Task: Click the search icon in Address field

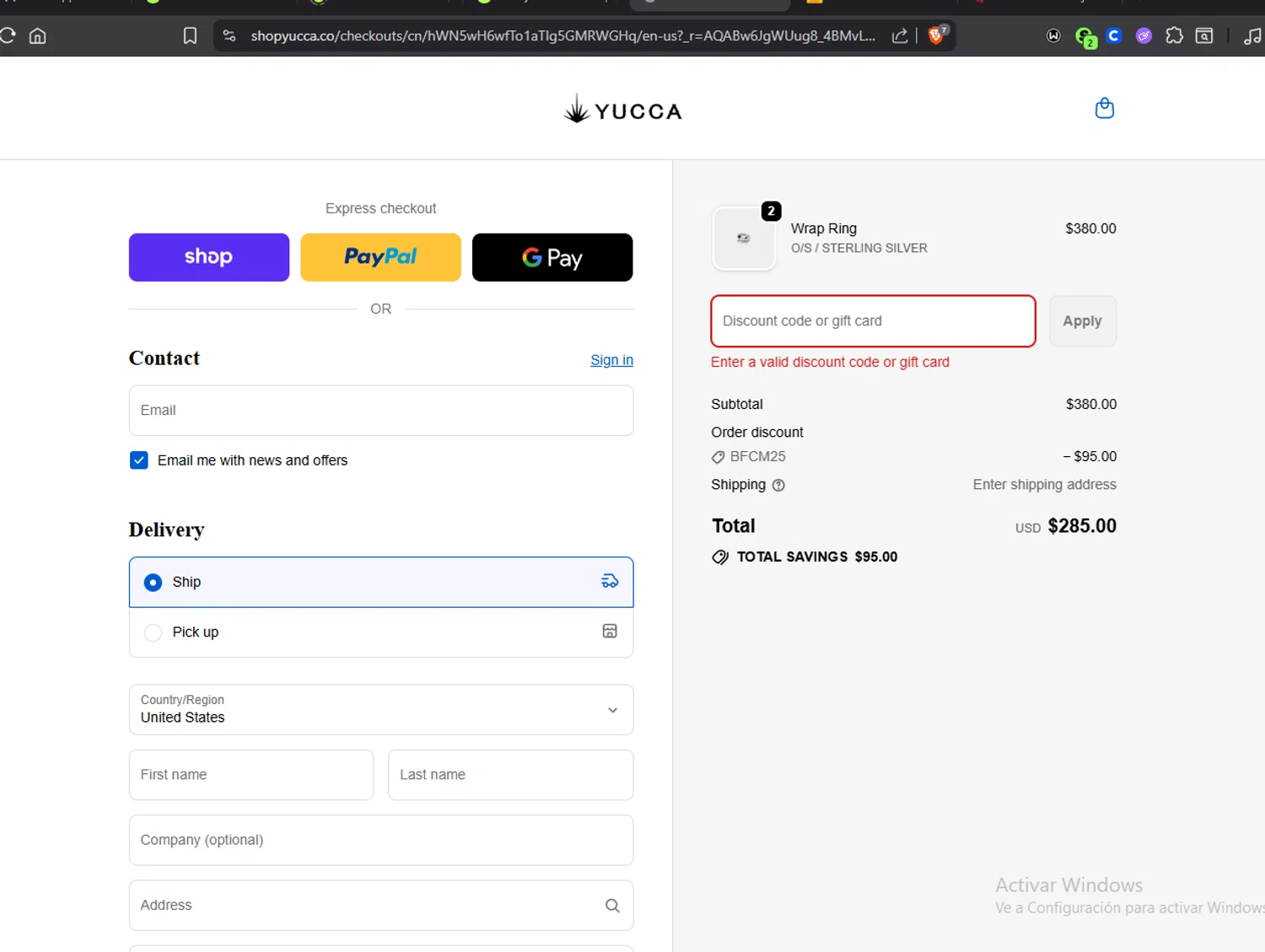Action: [x=612, y=906]
